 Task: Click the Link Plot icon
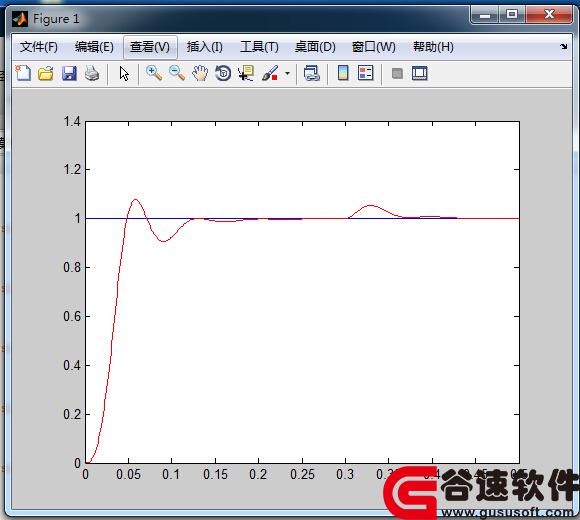311,73
